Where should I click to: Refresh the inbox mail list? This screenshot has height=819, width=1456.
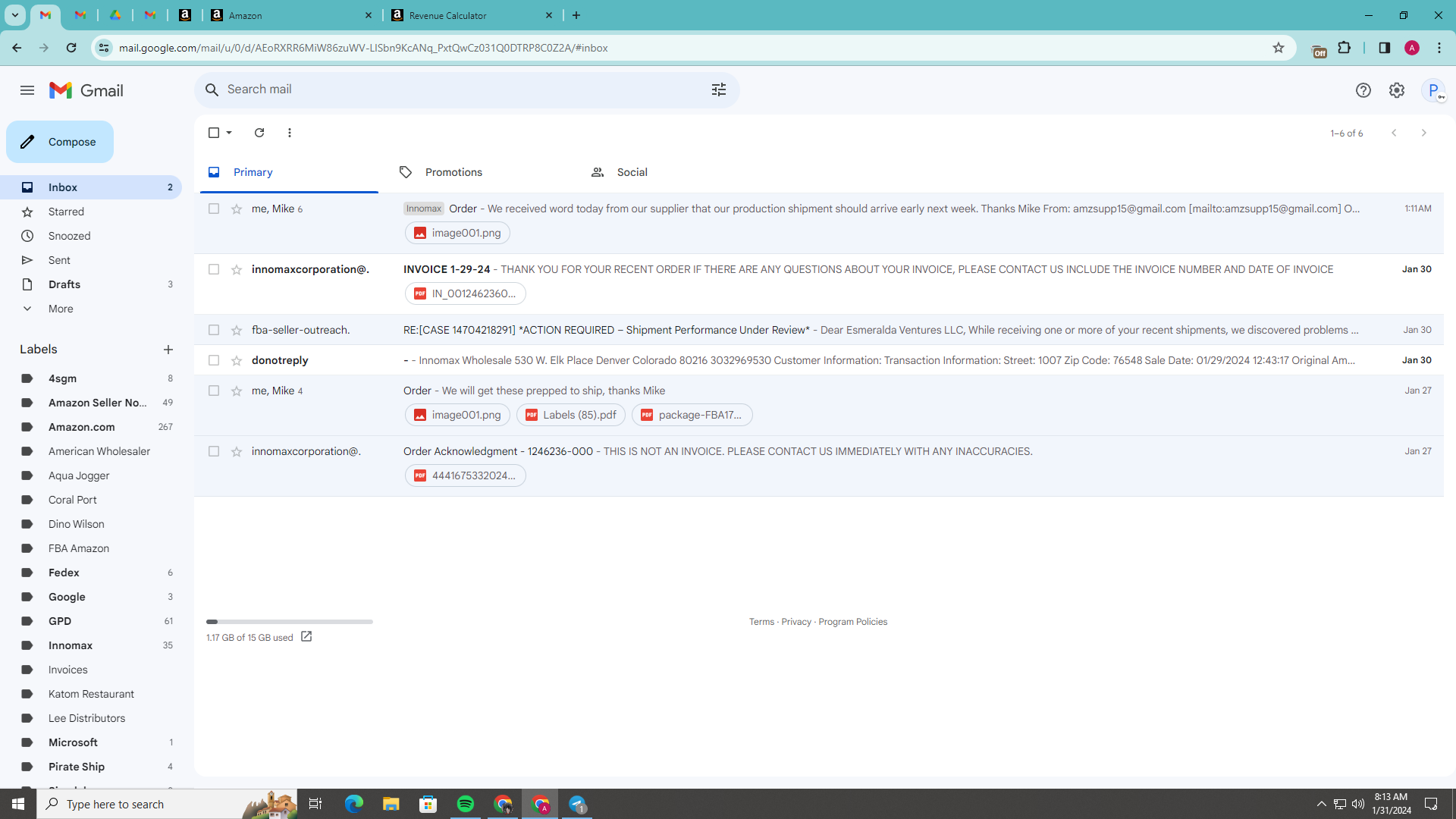click(x=259, y=133)
